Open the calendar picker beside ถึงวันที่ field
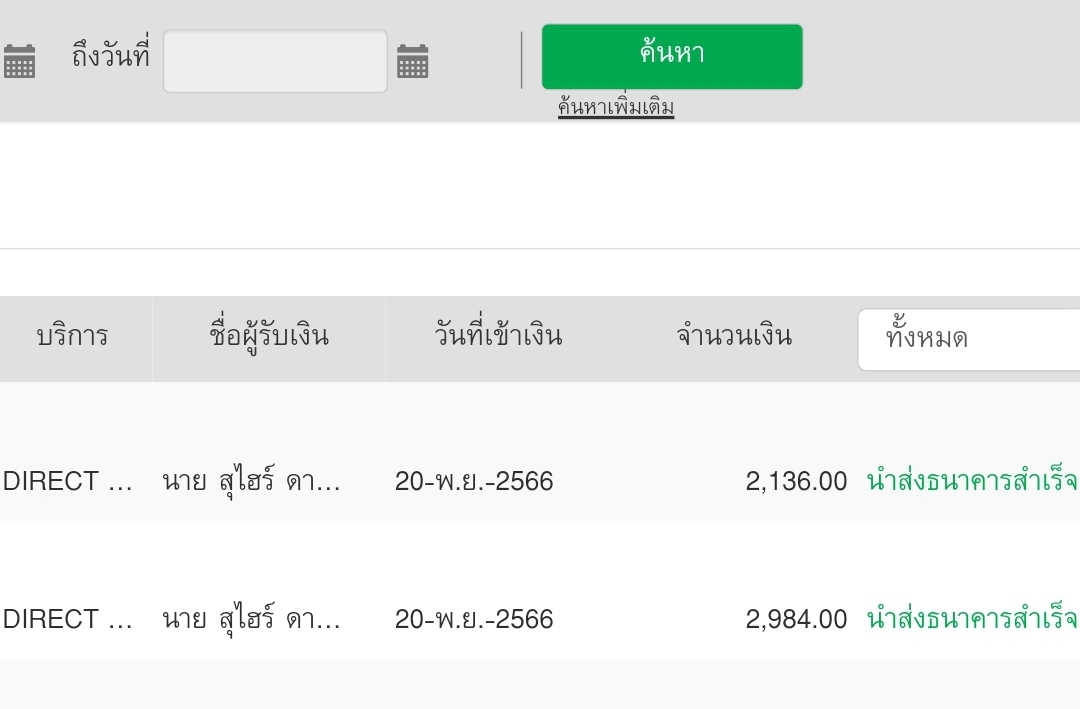The width and height of the screenshot is (1080, 709). 412,62
